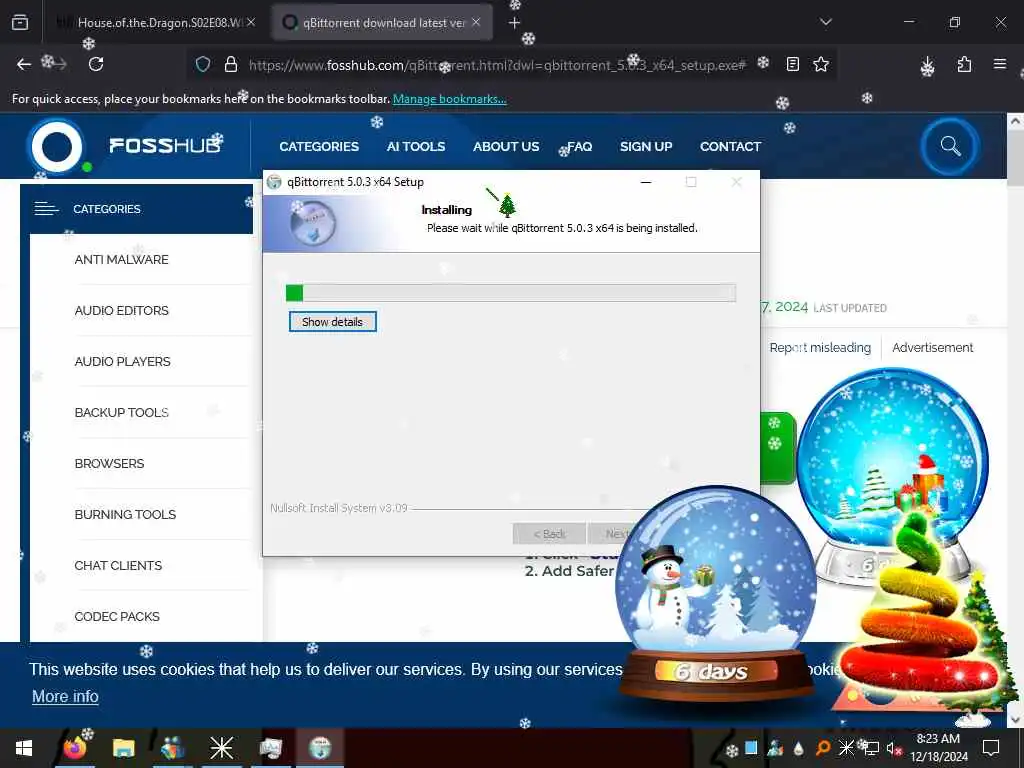
Task: Open the Firefox hamburger application menu
Action: (1000, 64)
